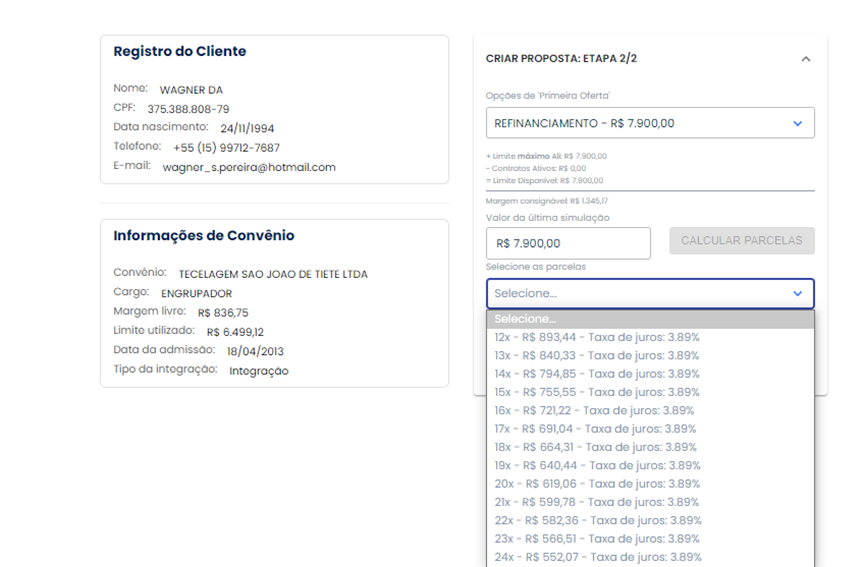Screen dimensions: 864x567
Task: Pick the 16x - R$ 721,22 installment
Action: coord(594,410)
